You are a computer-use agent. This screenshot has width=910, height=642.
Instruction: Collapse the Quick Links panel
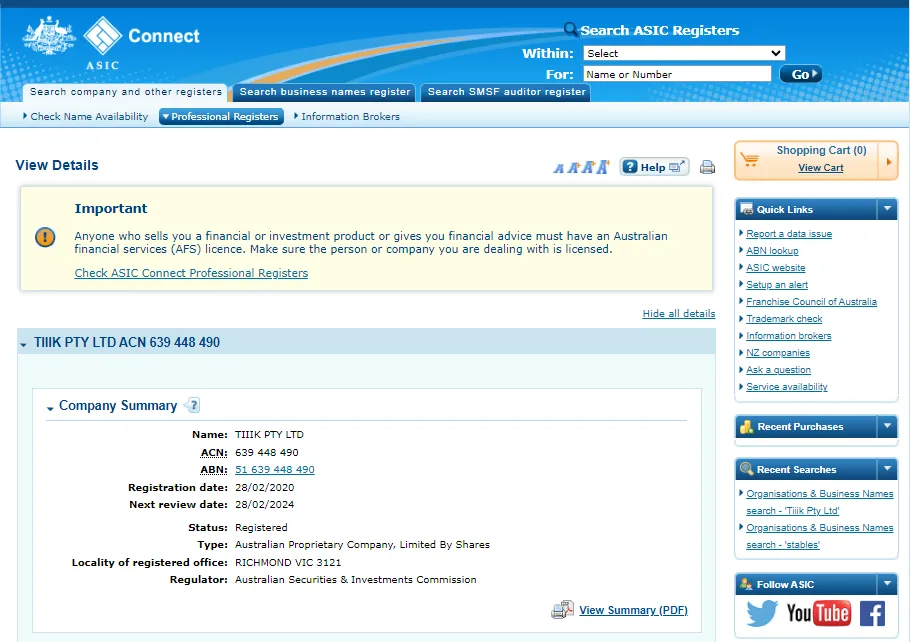887,208
